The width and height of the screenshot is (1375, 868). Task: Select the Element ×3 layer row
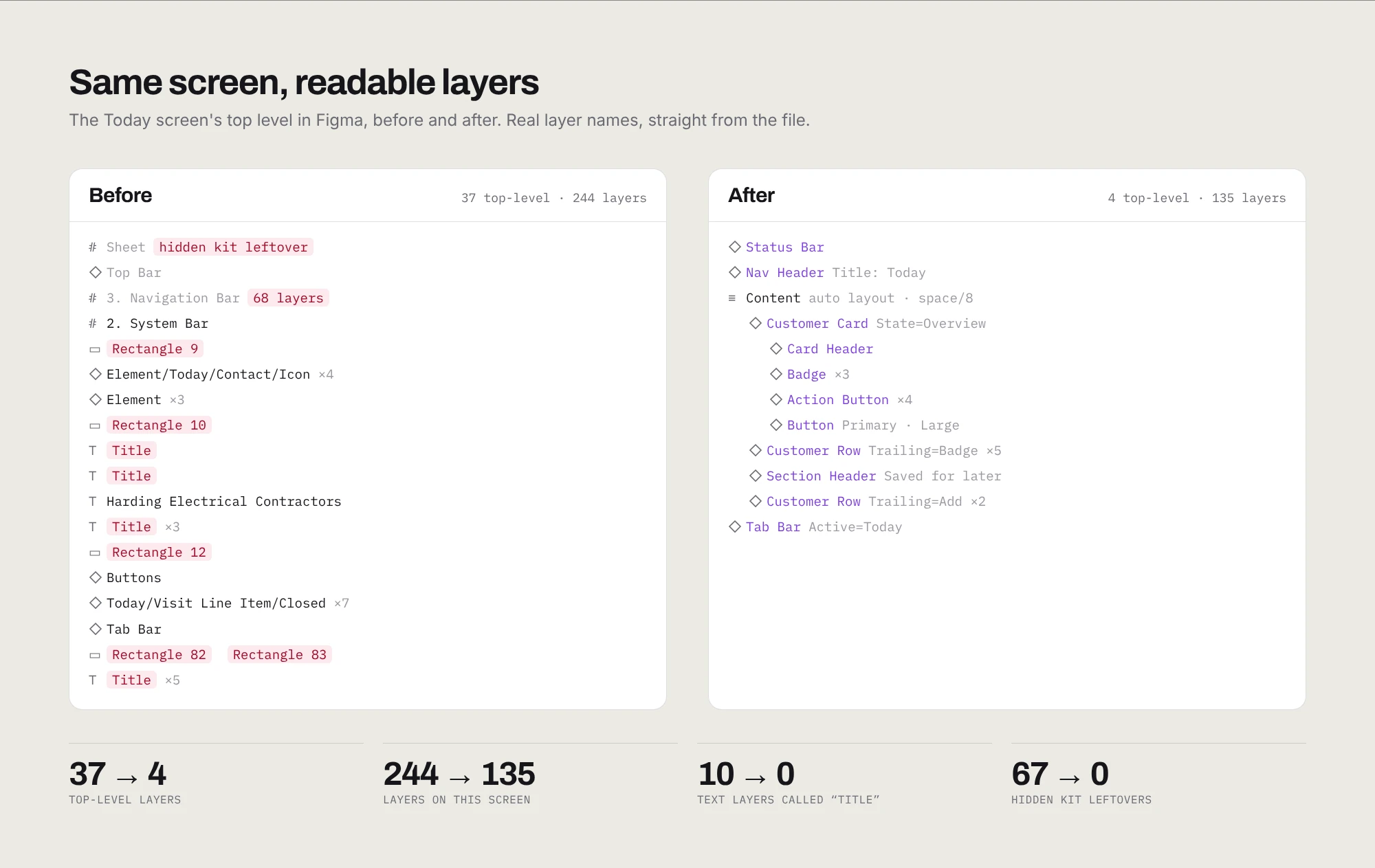tap(137, 400)
